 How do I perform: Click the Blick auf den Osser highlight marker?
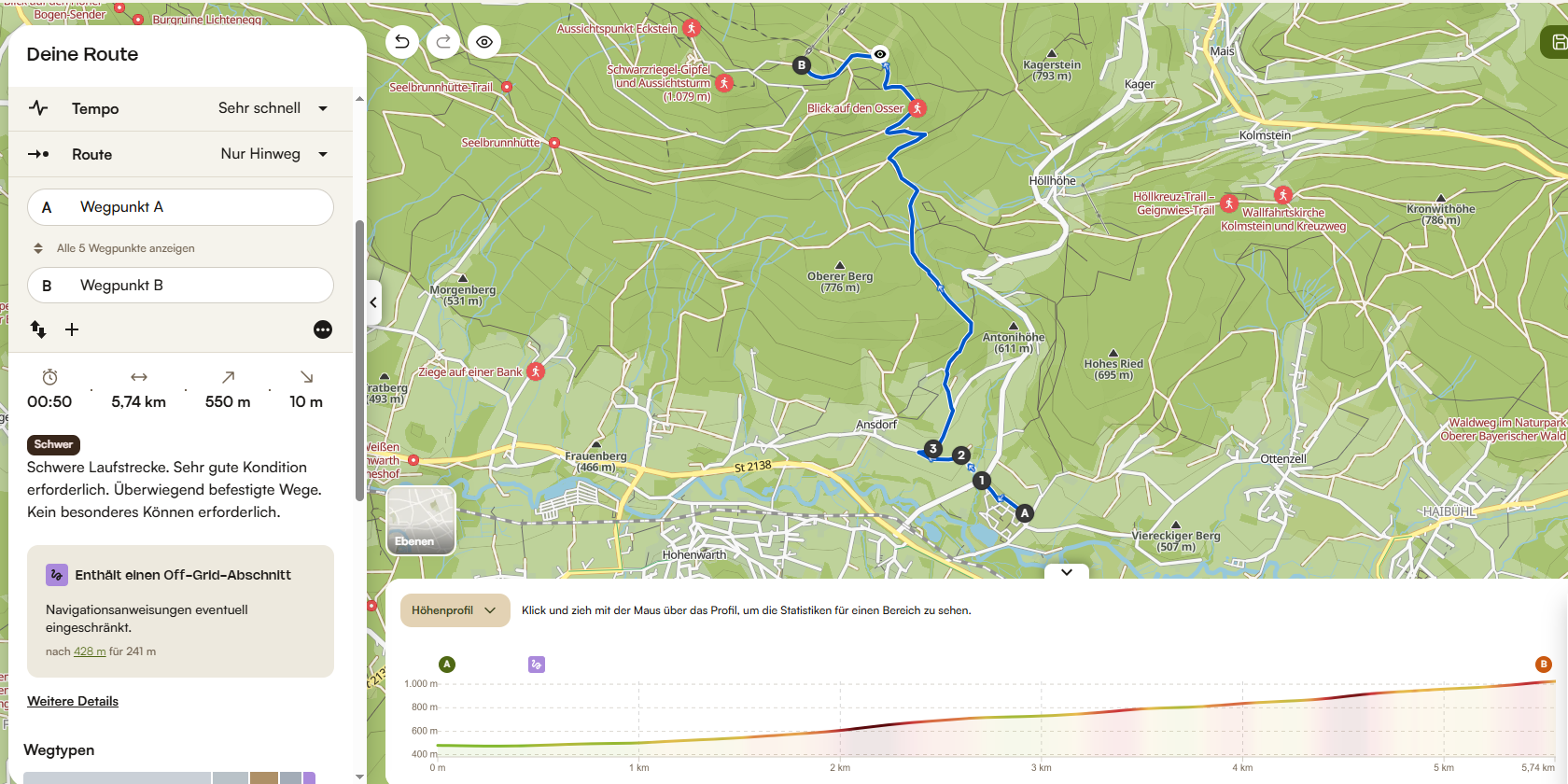click(x=917, y=108)
